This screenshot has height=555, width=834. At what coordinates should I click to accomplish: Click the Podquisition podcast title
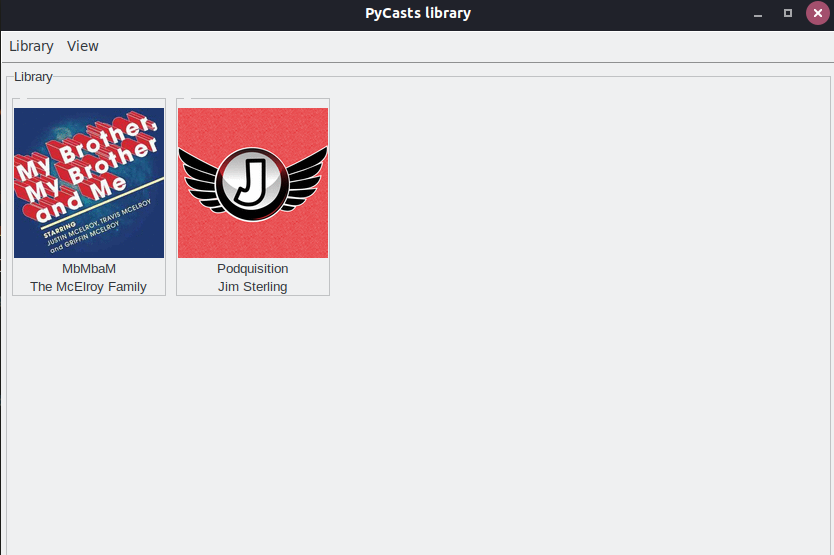[253, 269]
